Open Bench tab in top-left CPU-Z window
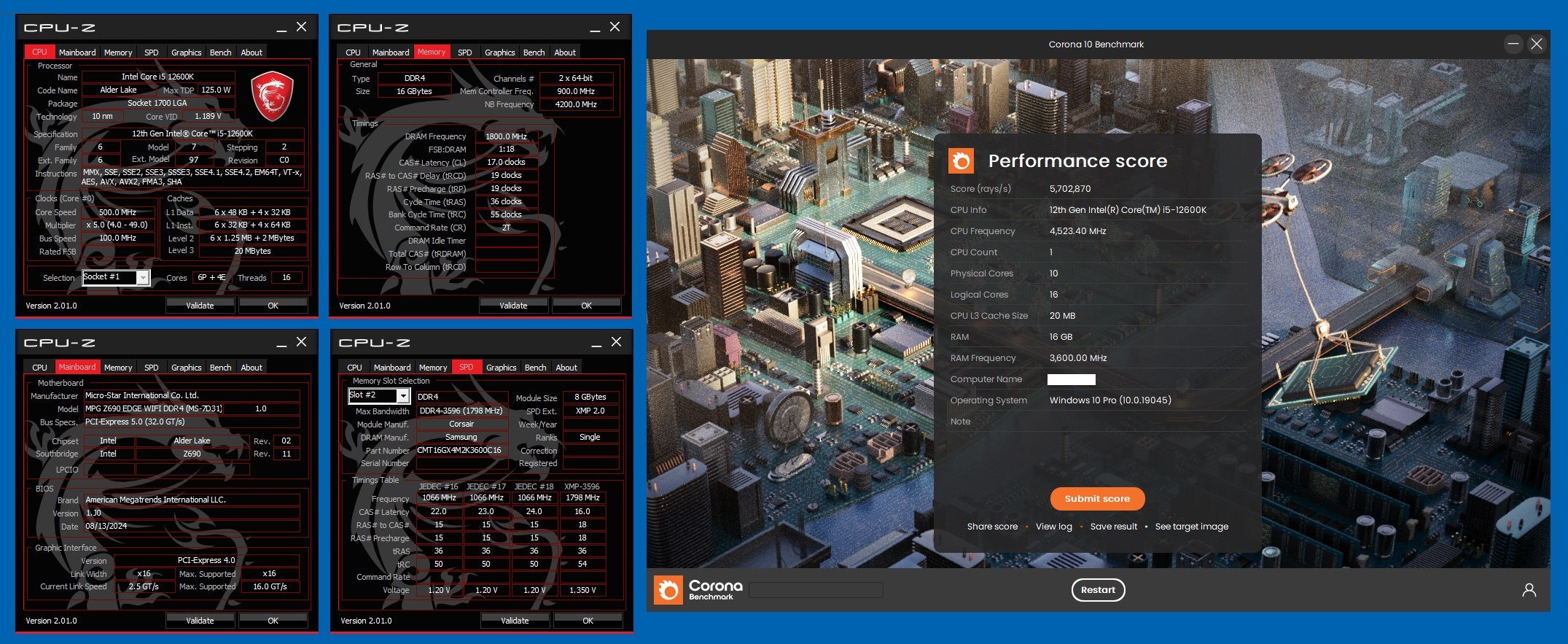Image resolution: width=1568 pixels, height=644 pixels. [220, 53]
